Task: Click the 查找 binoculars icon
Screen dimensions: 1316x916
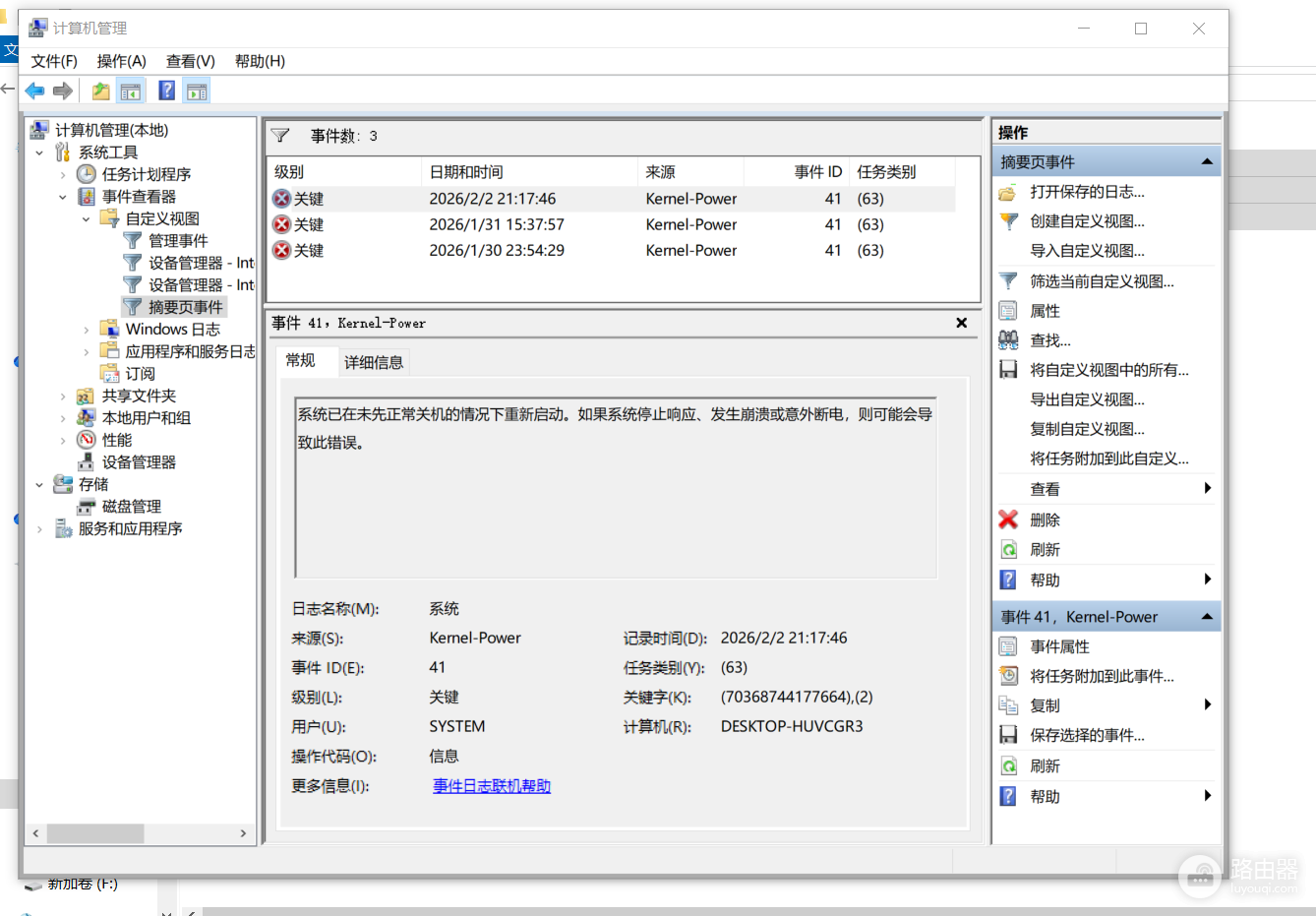Action: [x=1008, y=340]
